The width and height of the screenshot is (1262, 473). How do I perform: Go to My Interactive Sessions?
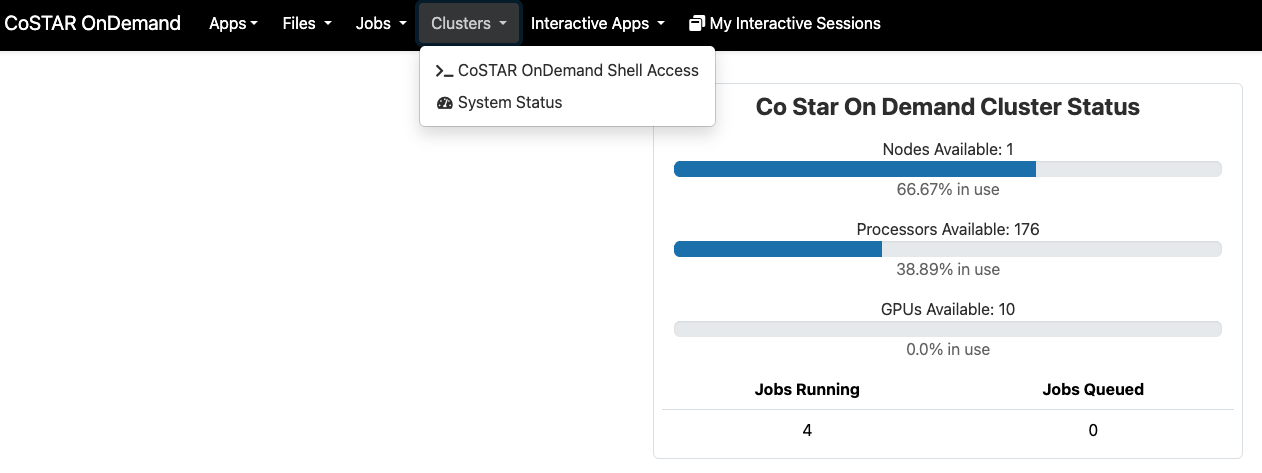click(785, 23)
